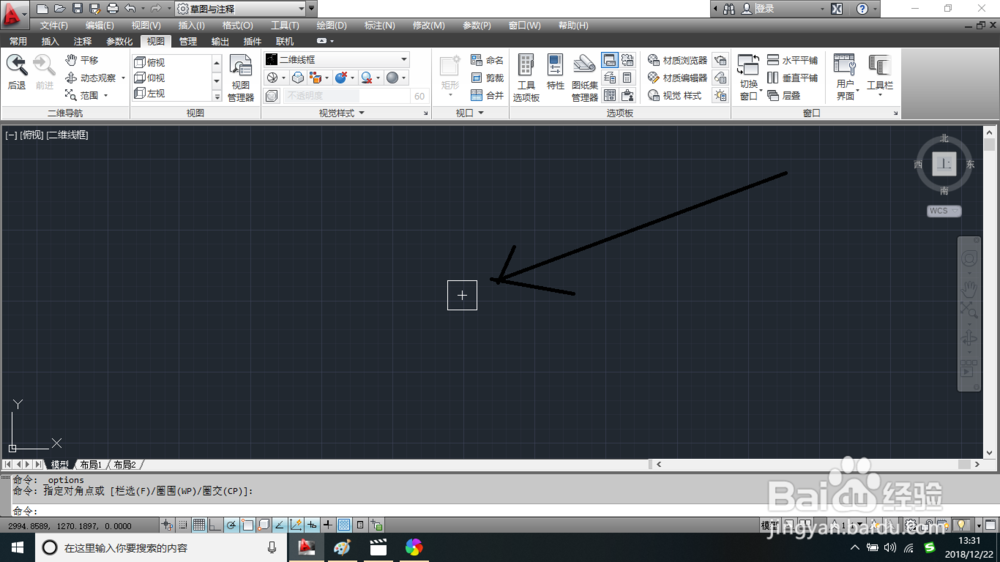Switch to the 注释 ribbon tab
The height and width of the screenshot is (562, 1000).
click(82, 41)
